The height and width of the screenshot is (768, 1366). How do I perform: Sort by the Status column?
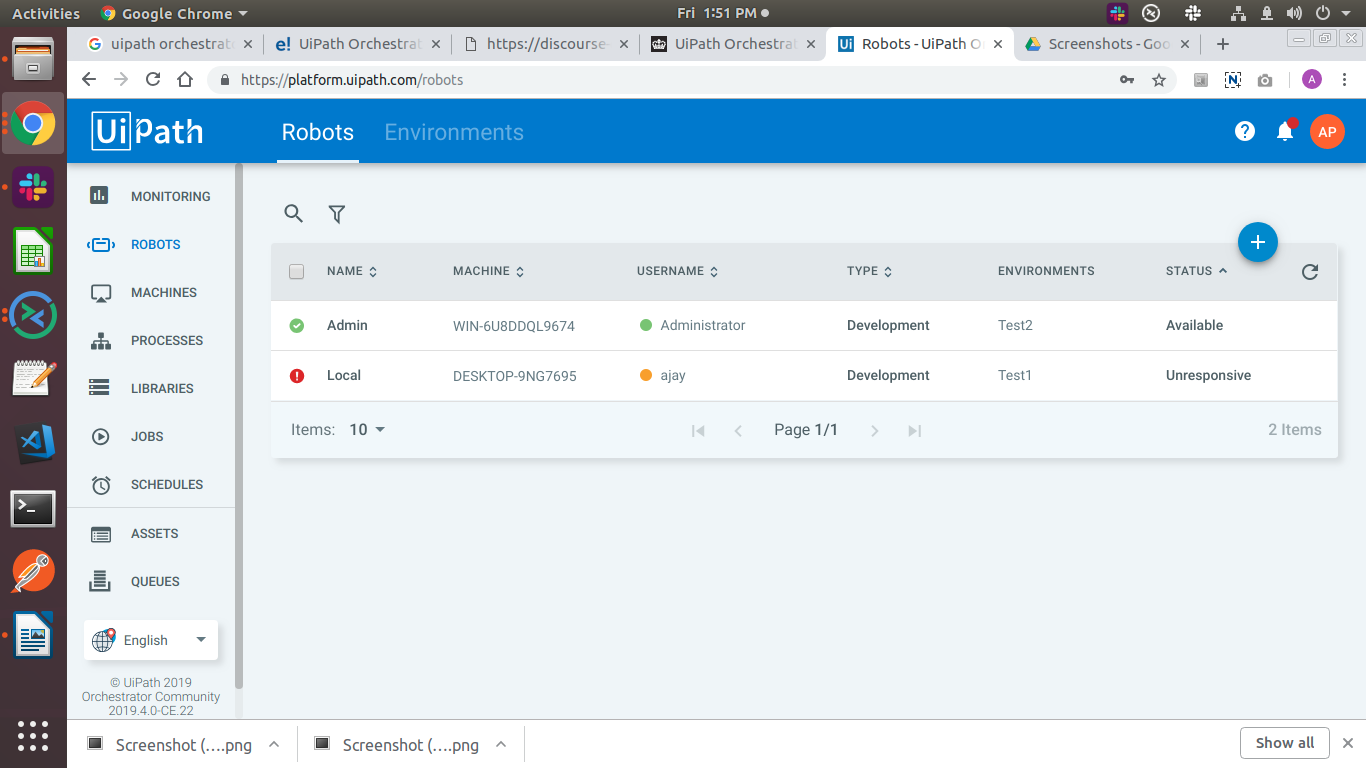[1196, 271]
